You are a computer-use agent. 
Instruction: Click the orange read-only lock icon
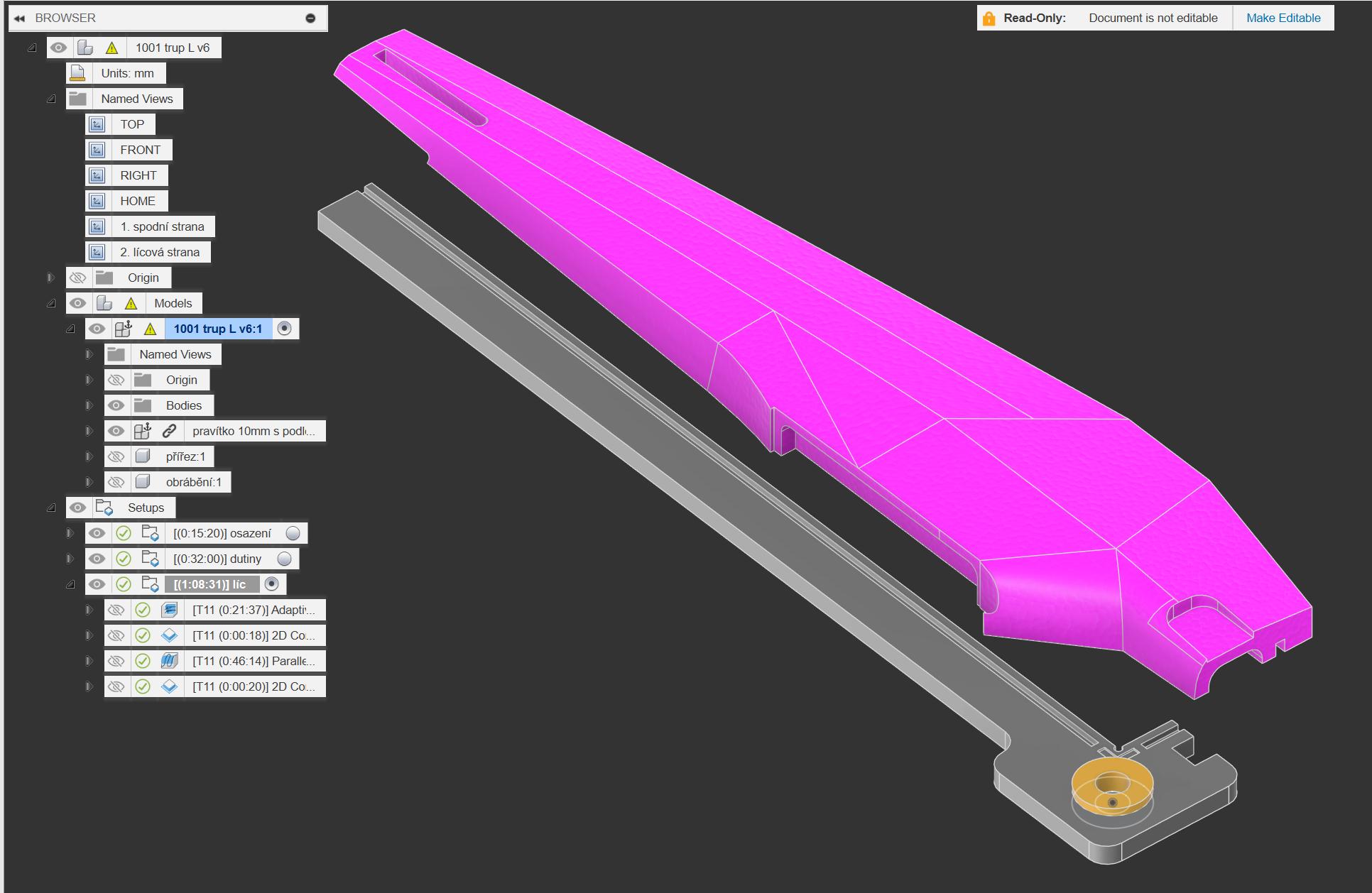pos(989,18)
